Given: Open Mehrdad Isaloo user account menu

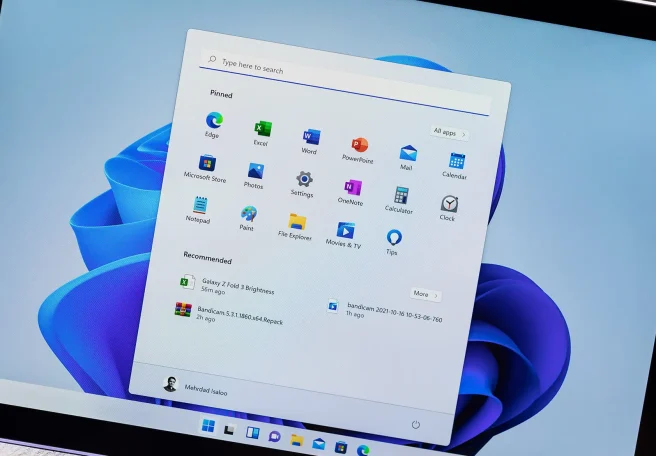Looking at the screenshot, I should point(195,387).
